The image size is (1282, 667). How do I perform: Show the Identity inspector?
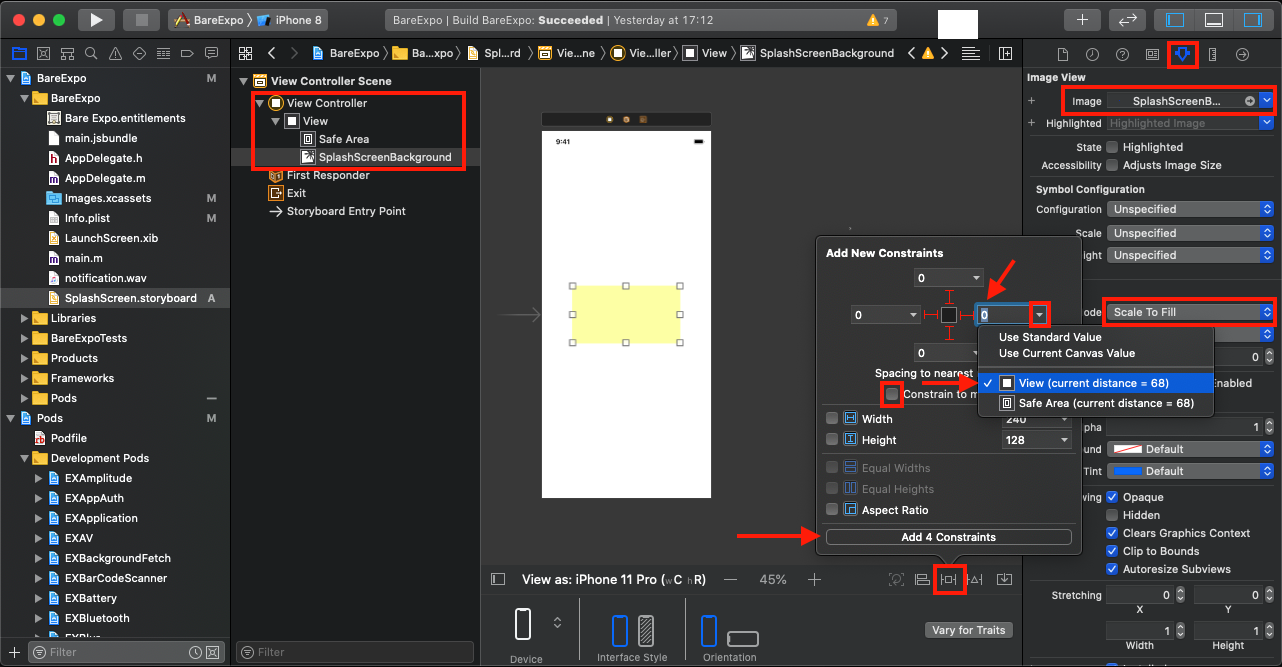pos(1152,54)
